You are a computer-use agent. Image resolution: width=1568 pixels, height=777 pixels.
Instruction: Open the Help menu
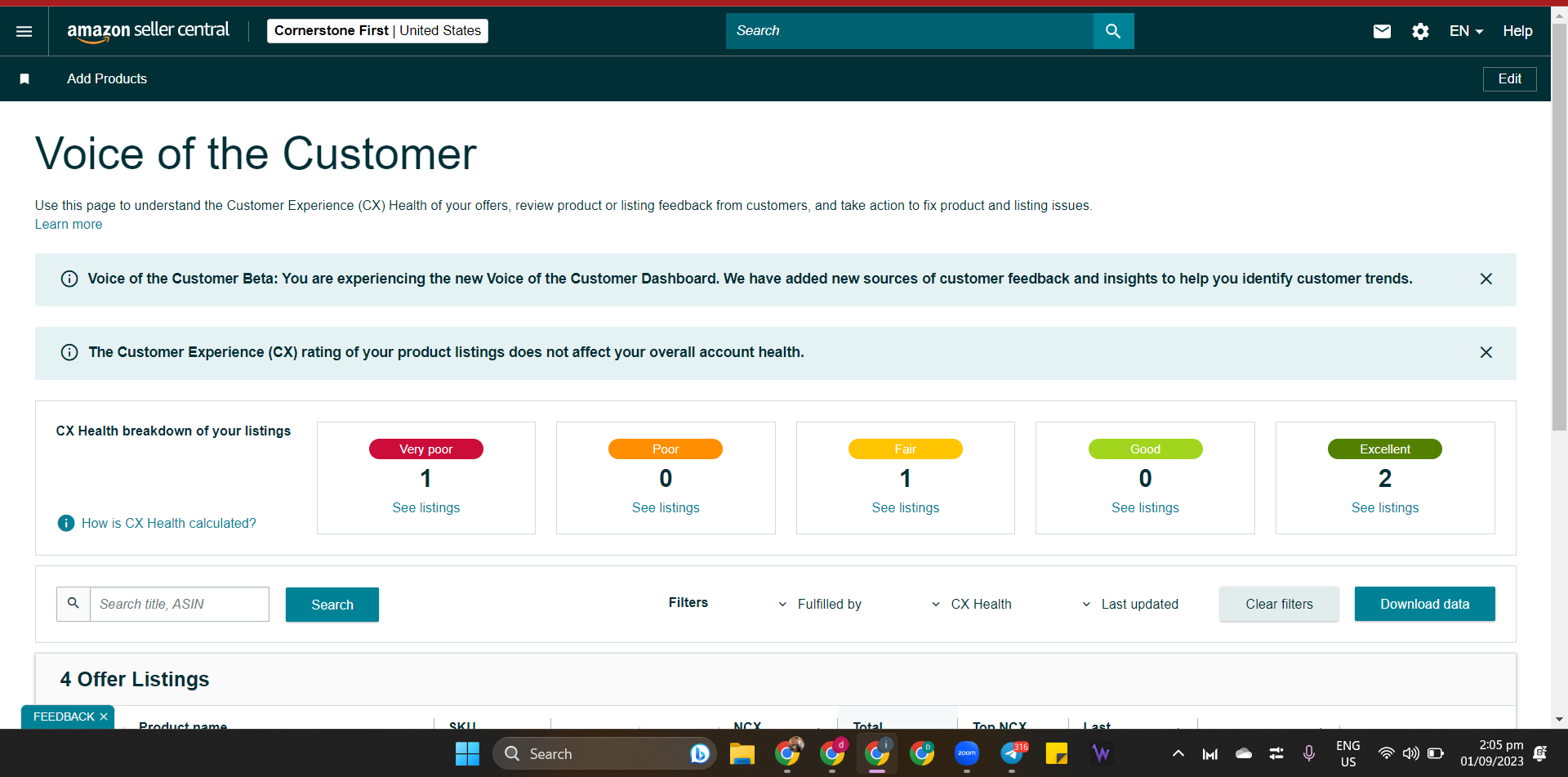(1517, 31)
